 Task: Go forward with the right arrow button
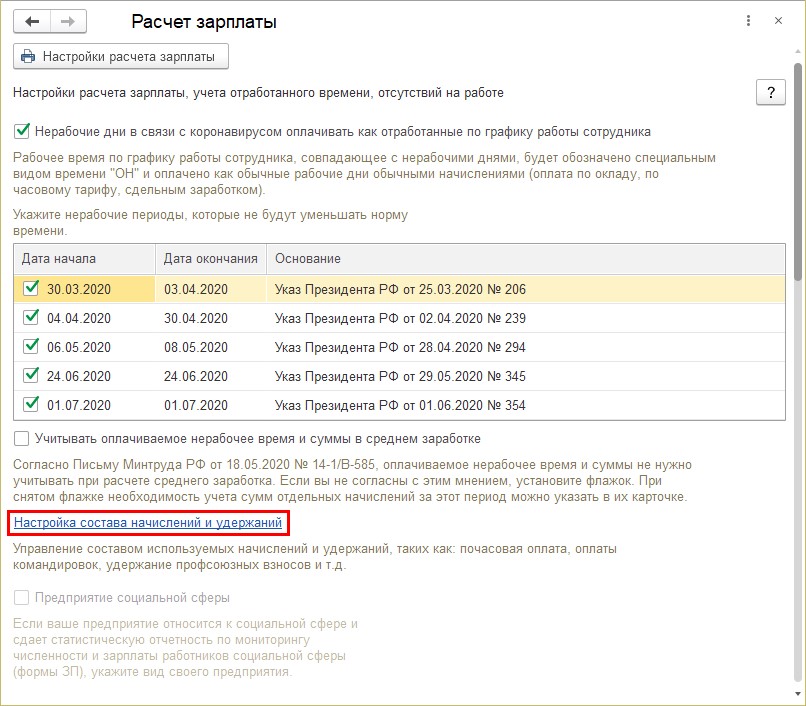pyautogui.click(x=68, y=22)
